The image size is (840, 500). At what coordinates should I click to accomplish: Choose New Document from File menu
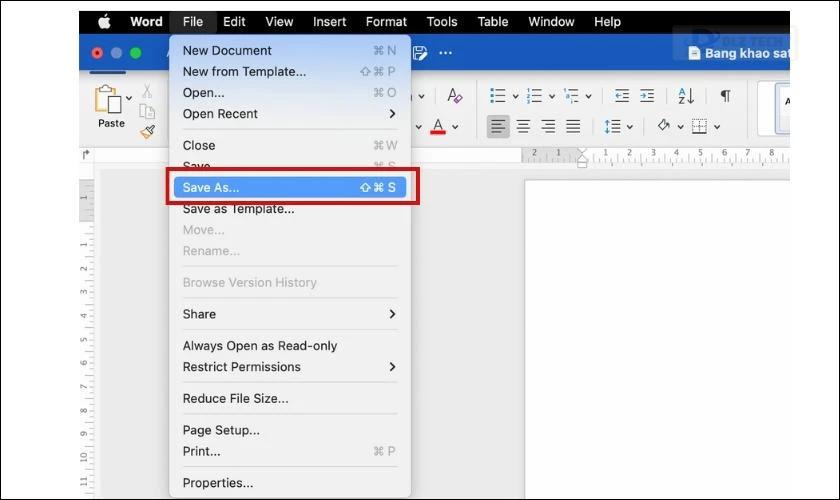tap(290, 50)
